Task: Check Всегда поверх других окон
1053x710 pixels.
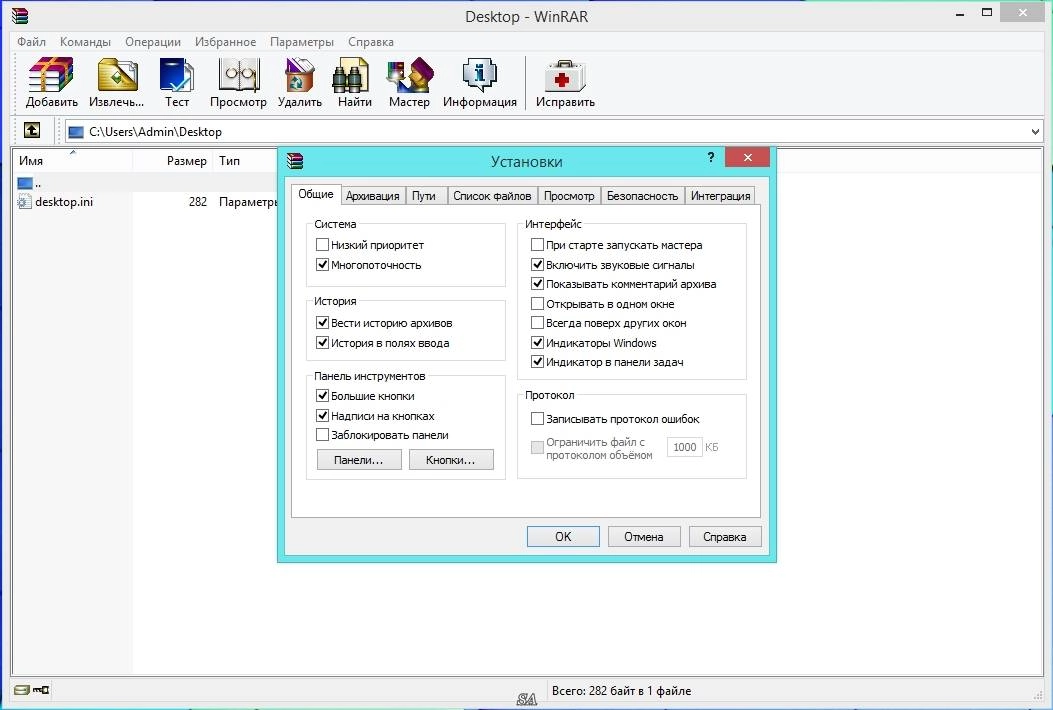Action: pos(537,323)
